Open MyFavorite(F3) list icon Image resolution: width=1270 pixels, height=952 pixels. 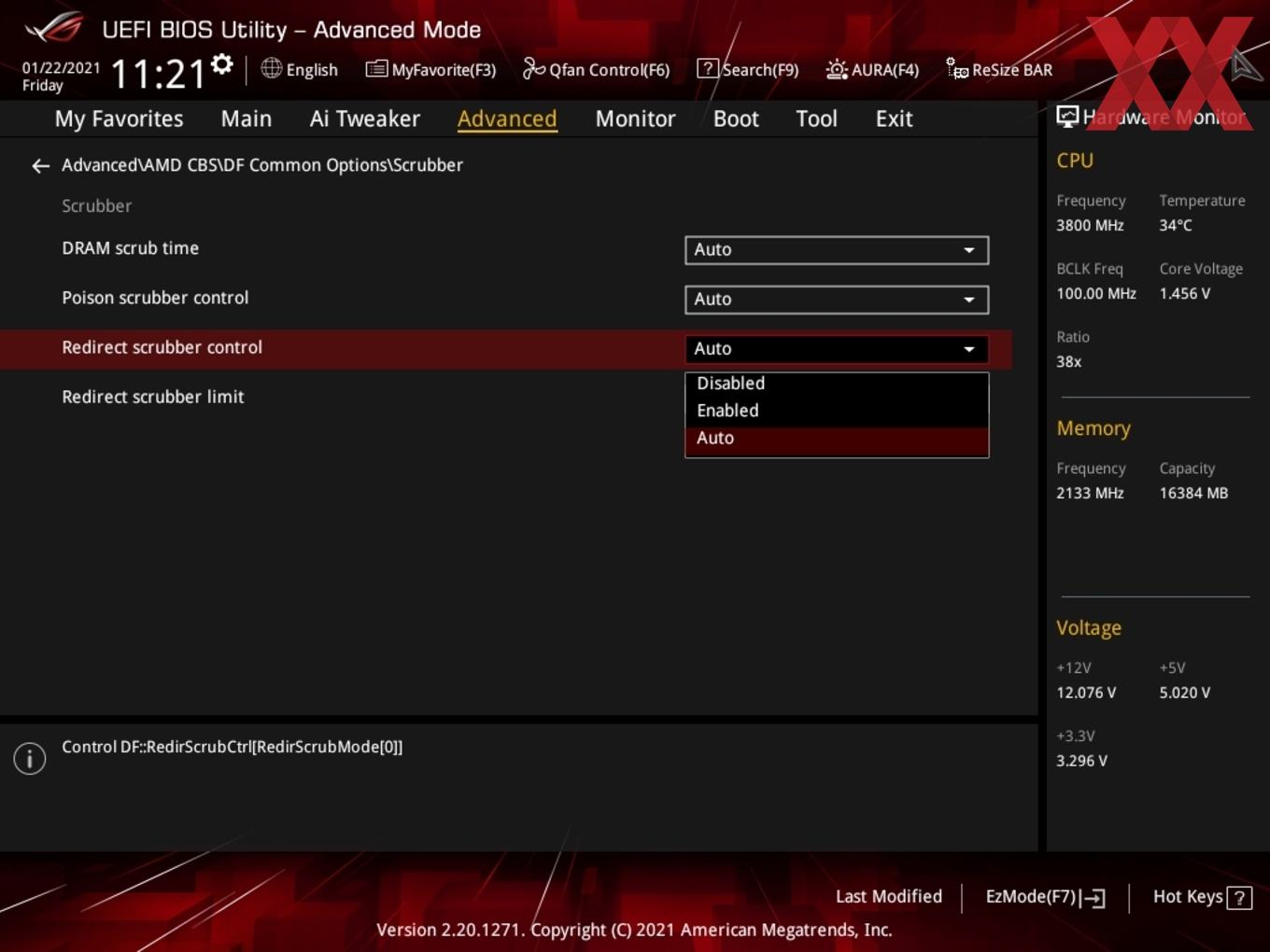tap(376, 68)
